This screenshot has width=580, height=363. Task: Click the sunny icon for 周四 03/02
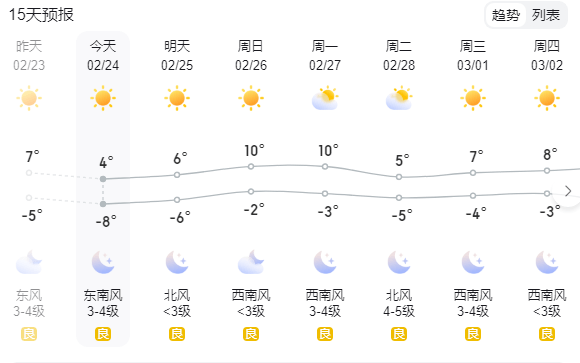pos(547,98)
